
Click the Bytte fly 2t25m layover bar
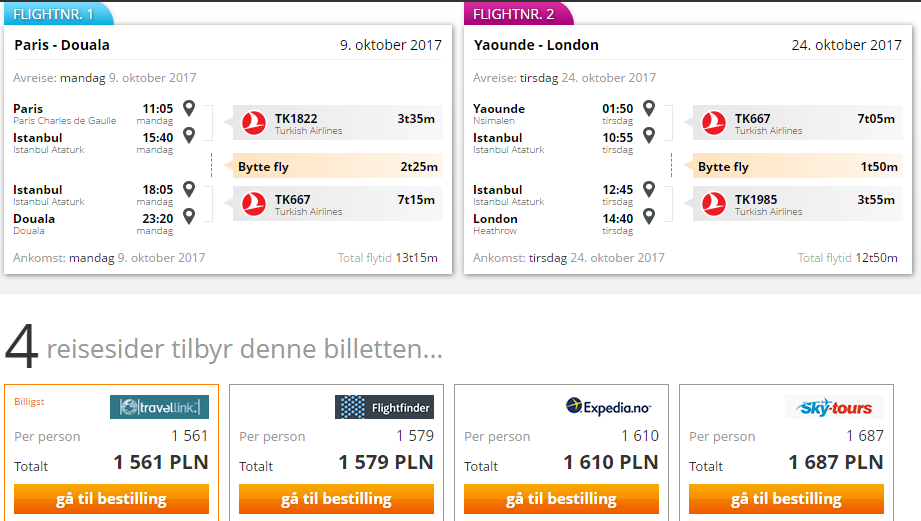pos(338,167)
